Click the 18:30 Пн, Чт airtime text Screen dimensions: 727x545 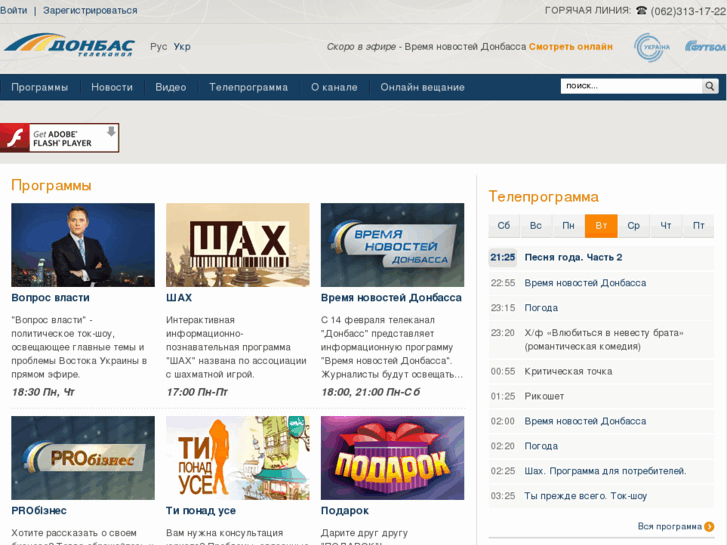[x=43, y=392]
